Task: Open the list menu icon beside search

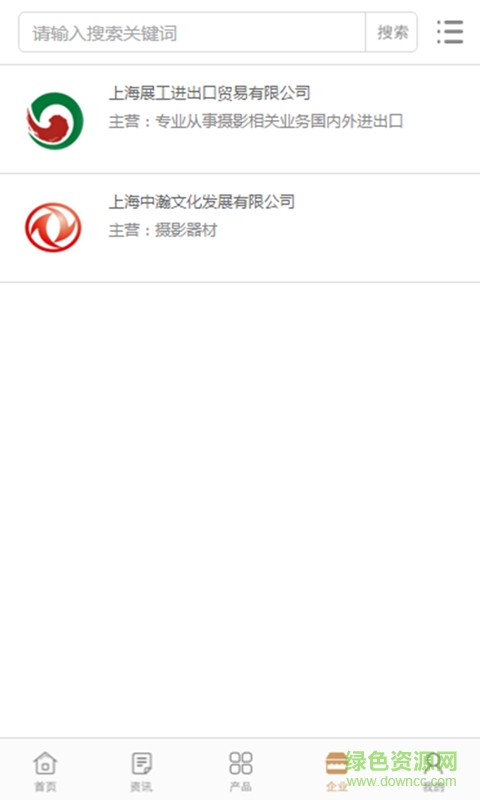Action: click(x=450, y=32)
